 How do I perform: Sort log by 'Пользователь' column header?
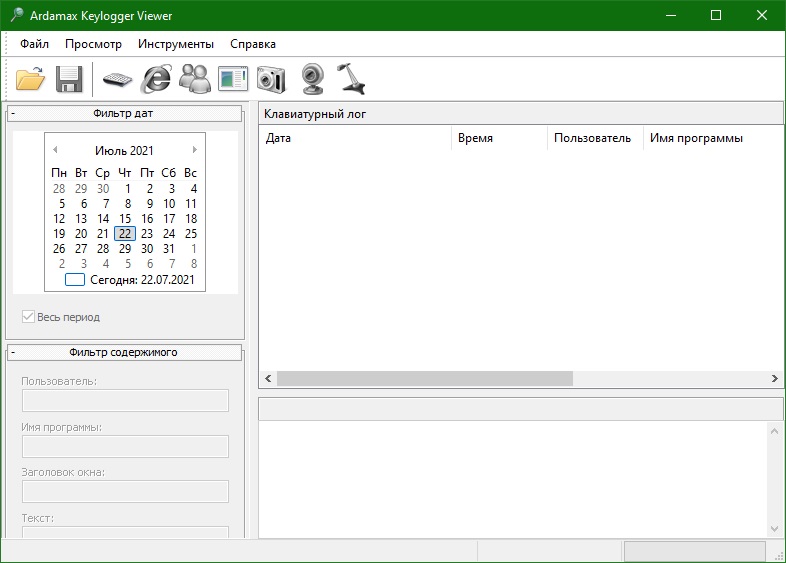[x=595, y=138]
